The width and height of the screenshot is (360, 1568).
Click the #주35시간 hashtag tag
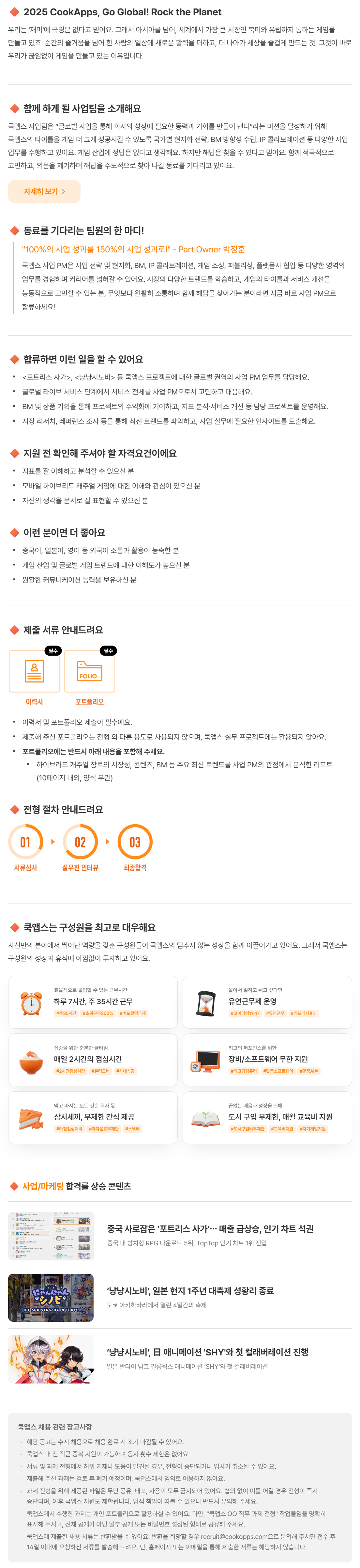(x=66, y=1014)
